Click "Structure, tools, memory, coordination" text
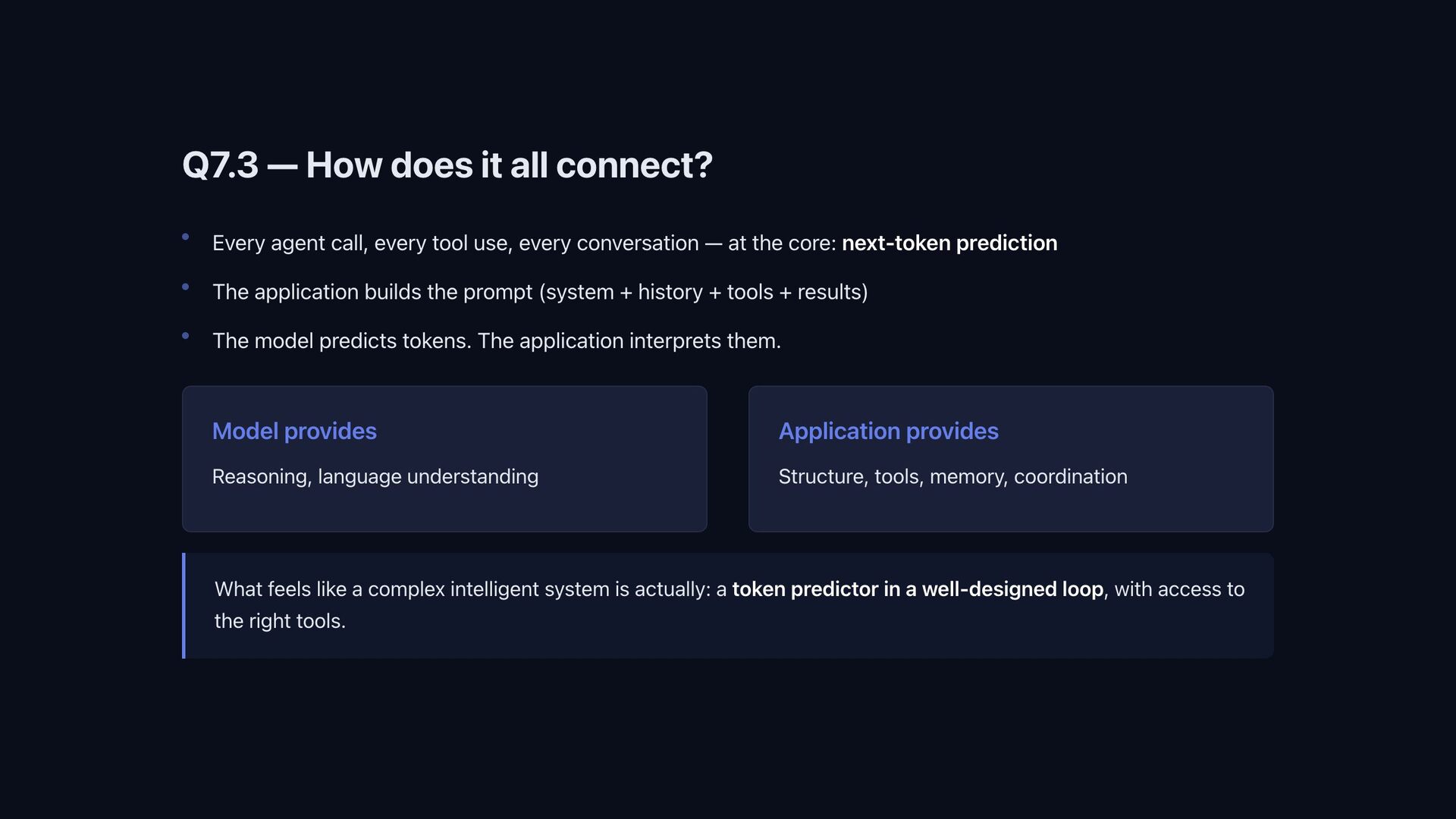 pos(952,477)
